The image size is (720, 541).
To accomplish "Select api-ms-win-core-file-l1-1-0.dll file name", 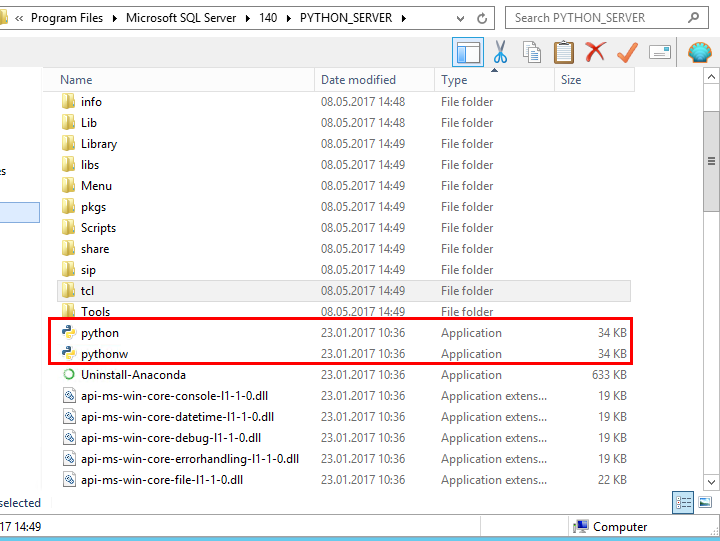I will pyautogui.click(x=162, y=480).
